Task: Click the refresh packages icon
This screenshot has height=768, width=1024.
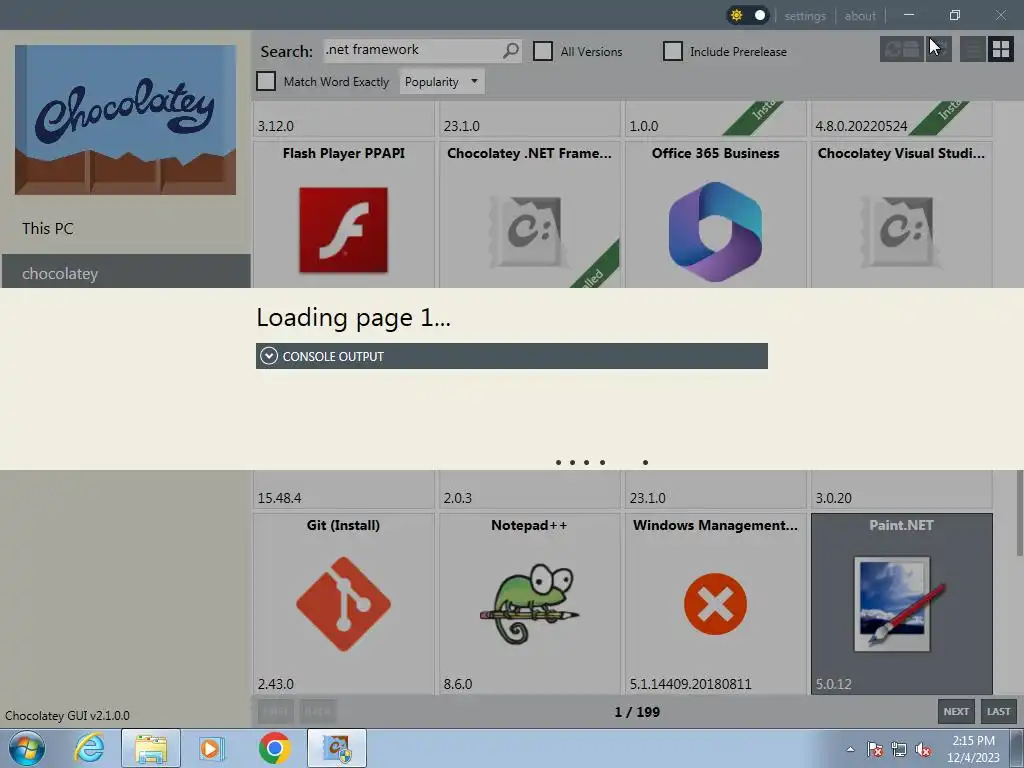Action: pos(902,49)
